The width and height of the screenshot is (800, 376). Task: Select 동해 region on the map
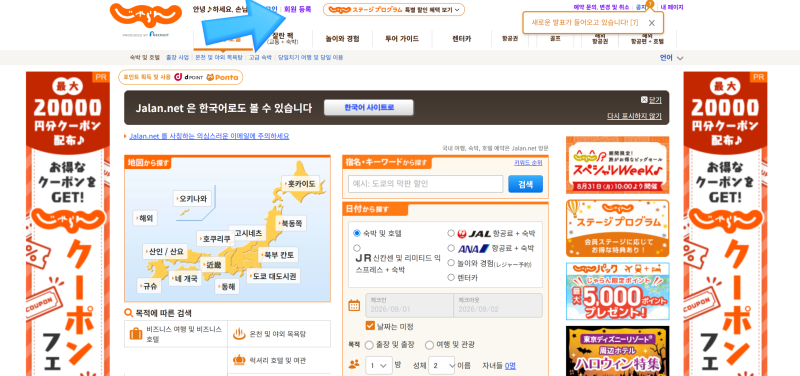[x=227, y=286]
